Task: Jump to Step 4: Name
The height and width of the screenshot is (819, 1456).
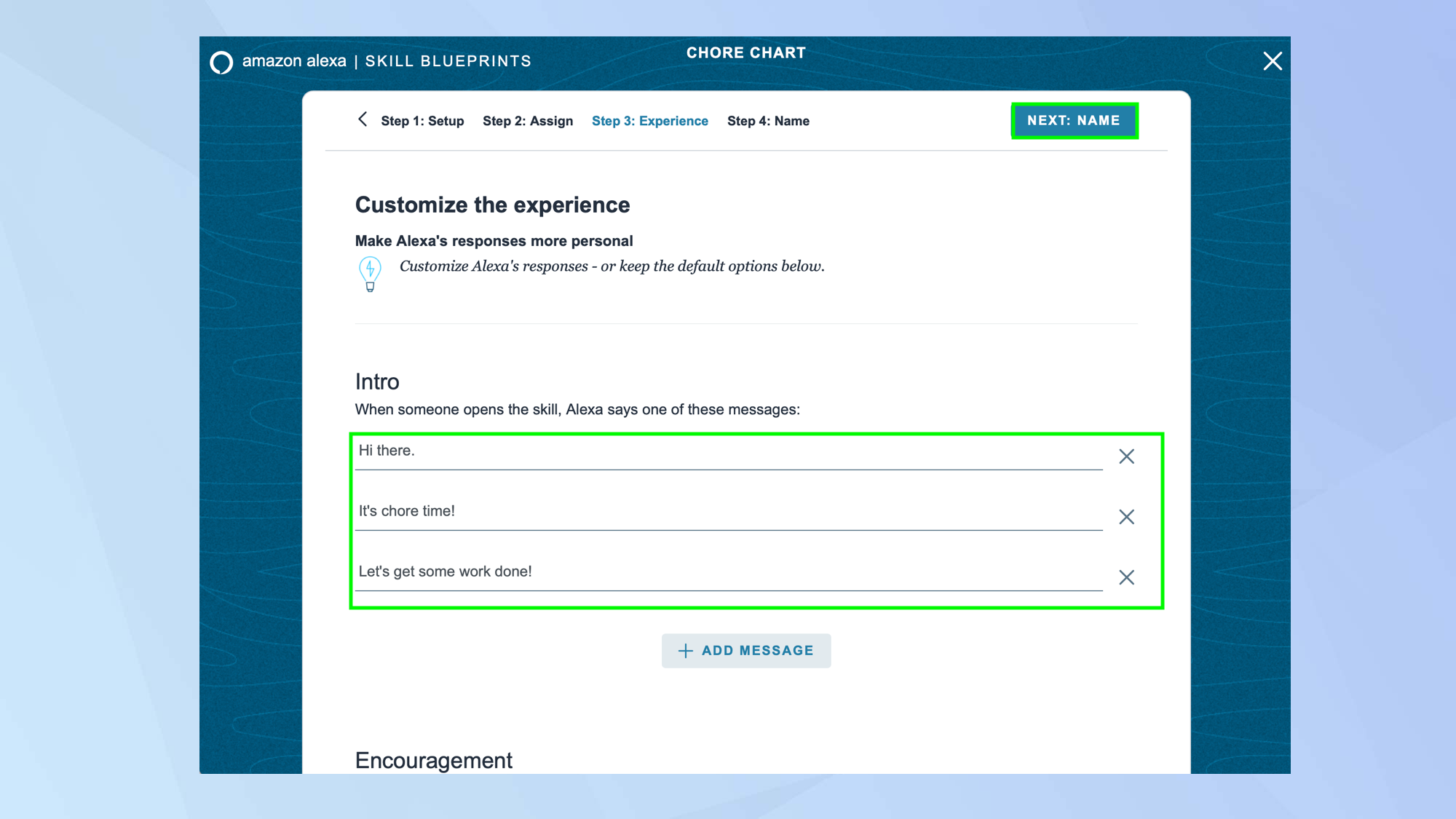Action: [x=768, y=121]
